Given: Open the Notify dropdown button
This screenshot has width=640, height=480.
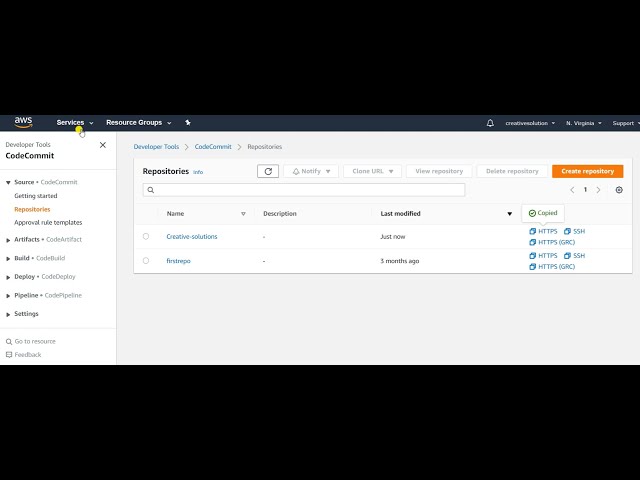Looking at the screenshot, I should (311, 171).
